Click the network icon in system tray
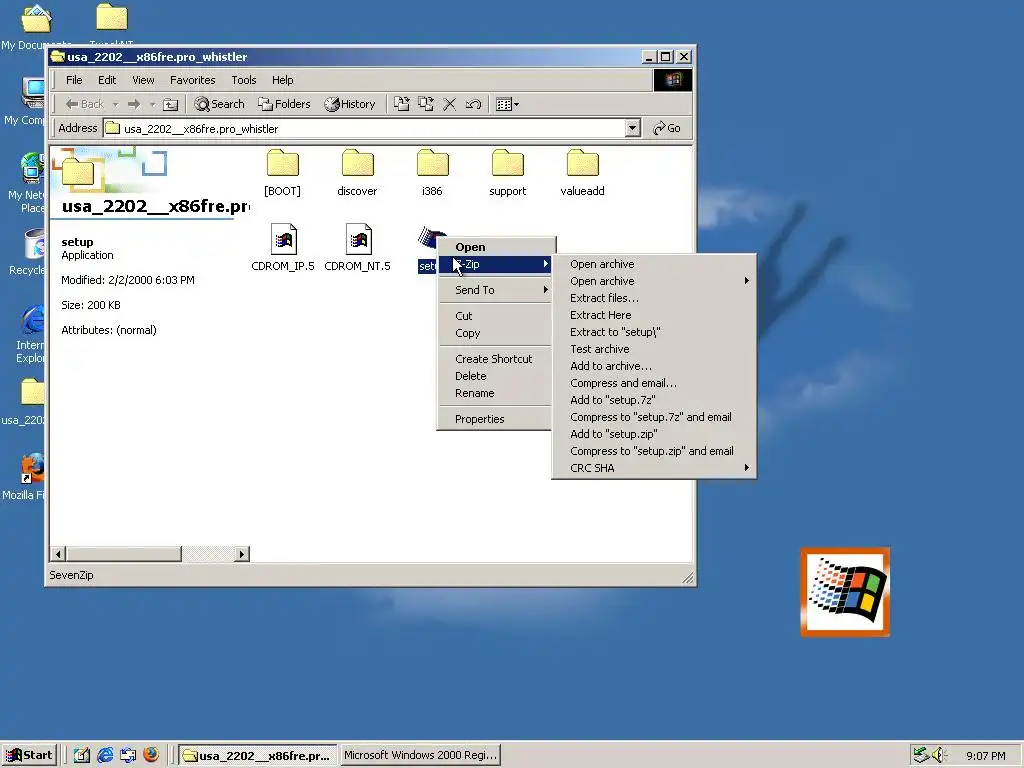 (921, 755)
